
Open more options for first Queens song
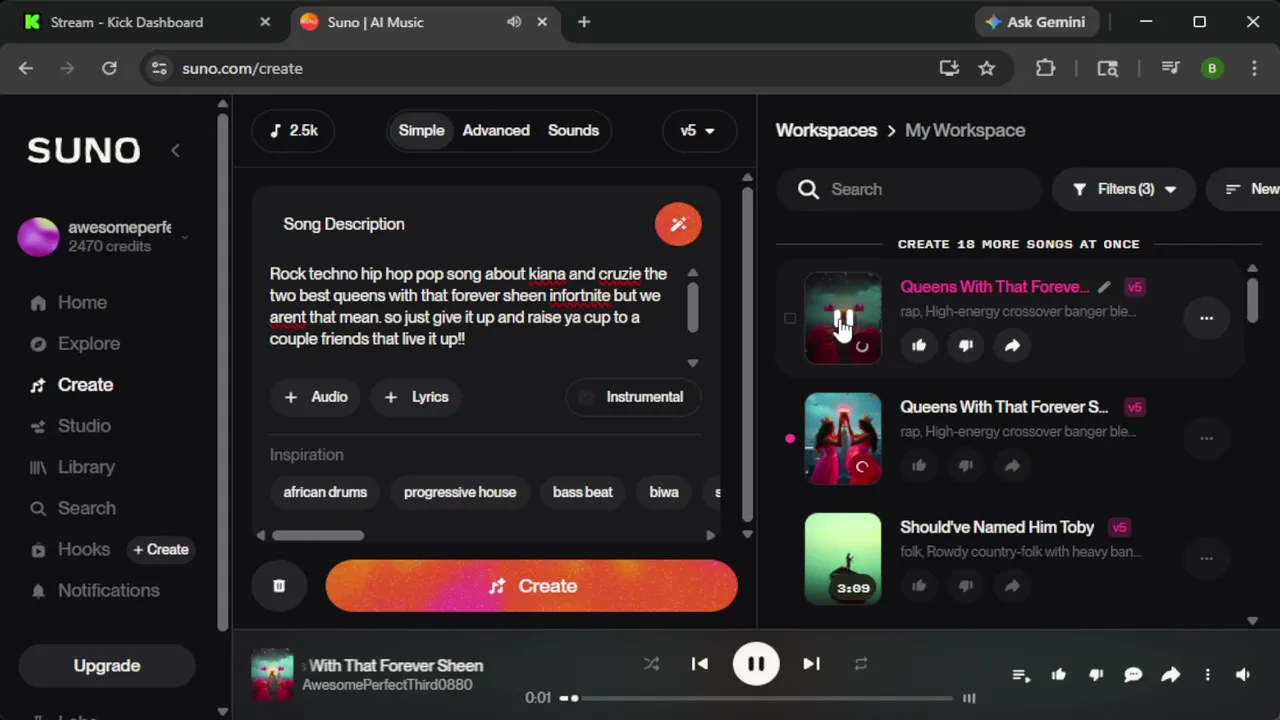pos(1206,318)
